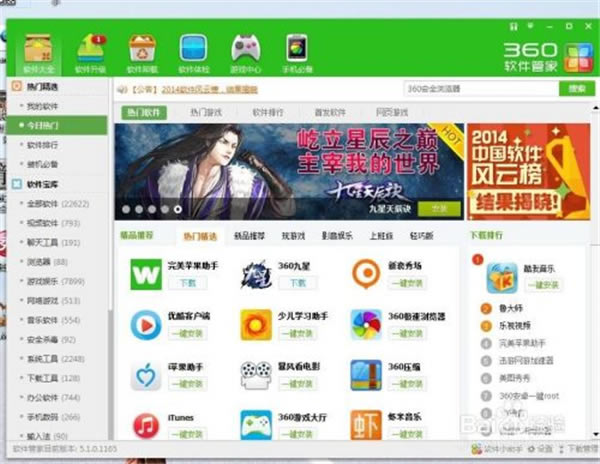Click the 热门精选 sidebar section icon
The image size is (600, 464).
17,86
